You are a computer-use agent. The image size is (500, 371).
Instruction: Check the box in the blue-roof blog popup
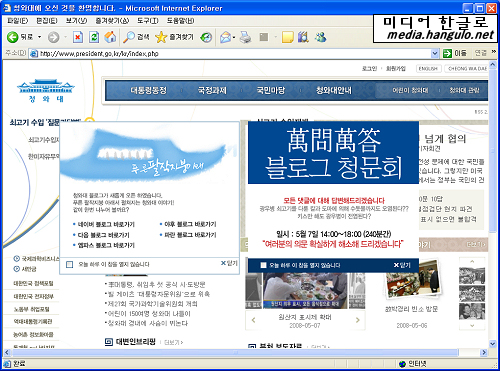(70, 264)
